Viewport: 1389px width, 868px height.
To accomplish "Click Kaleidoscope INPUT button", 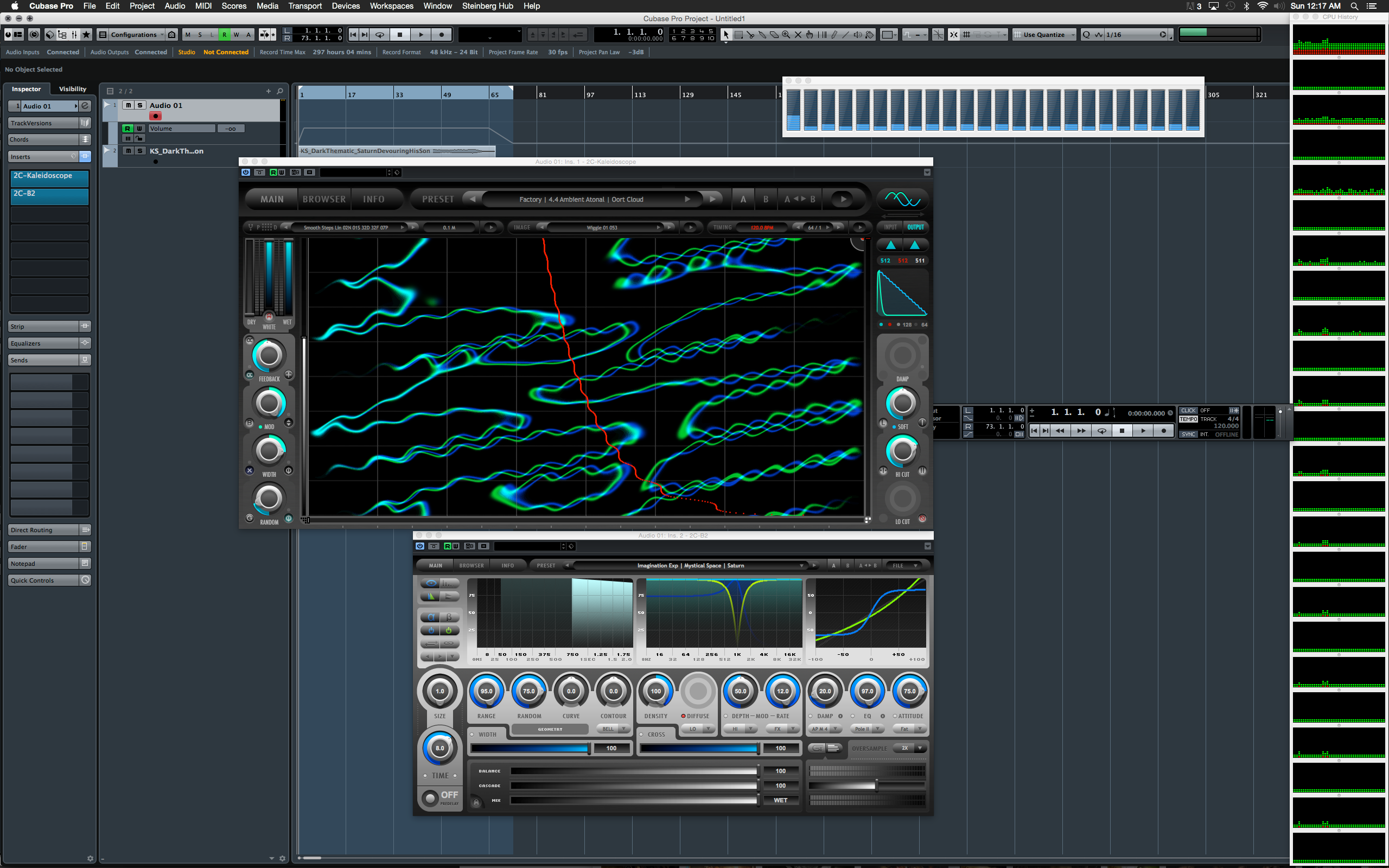I will [x=890, y=227].
